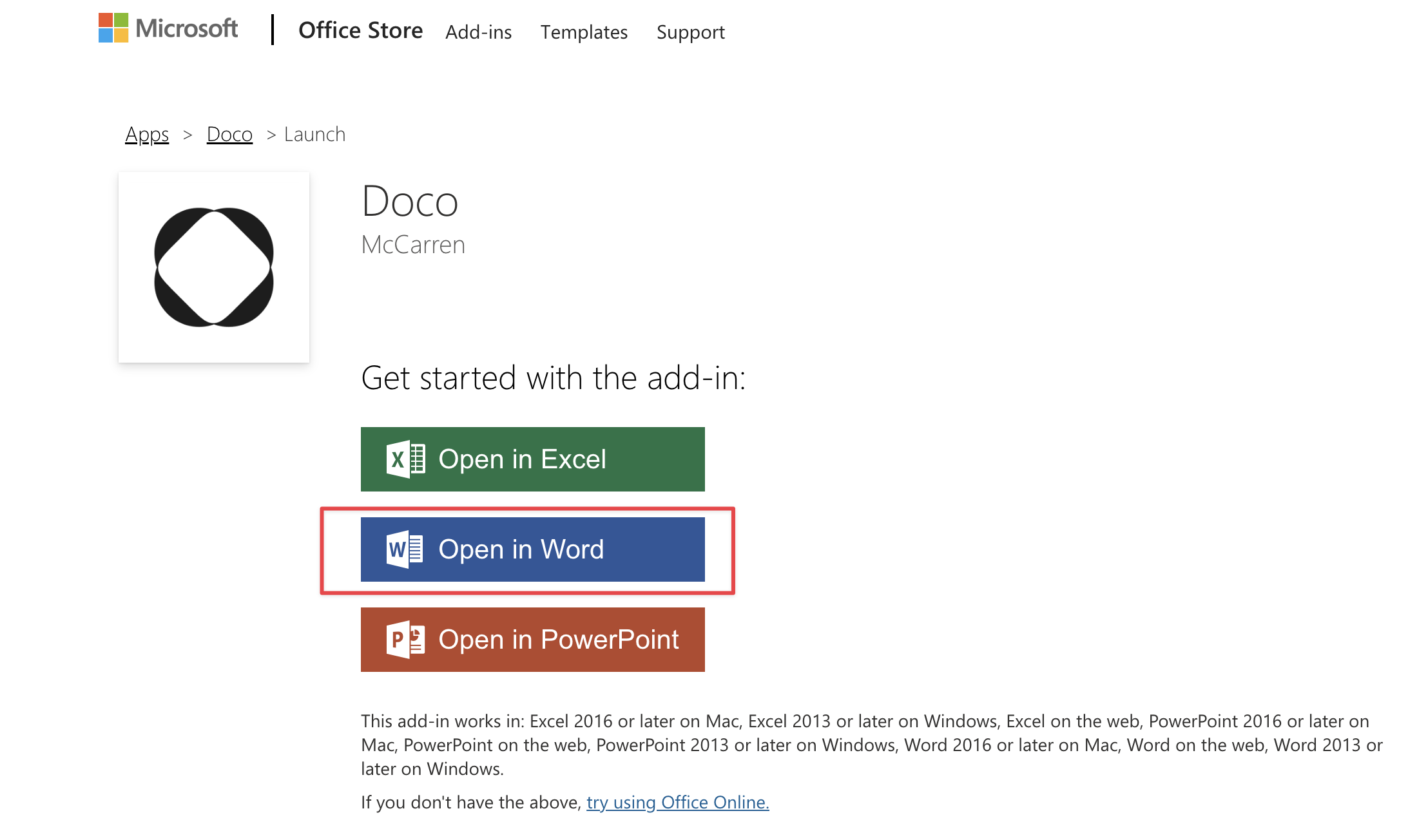Select the Excel icon on the green button
The image size is (1428, 840).
tap(405, 459)
